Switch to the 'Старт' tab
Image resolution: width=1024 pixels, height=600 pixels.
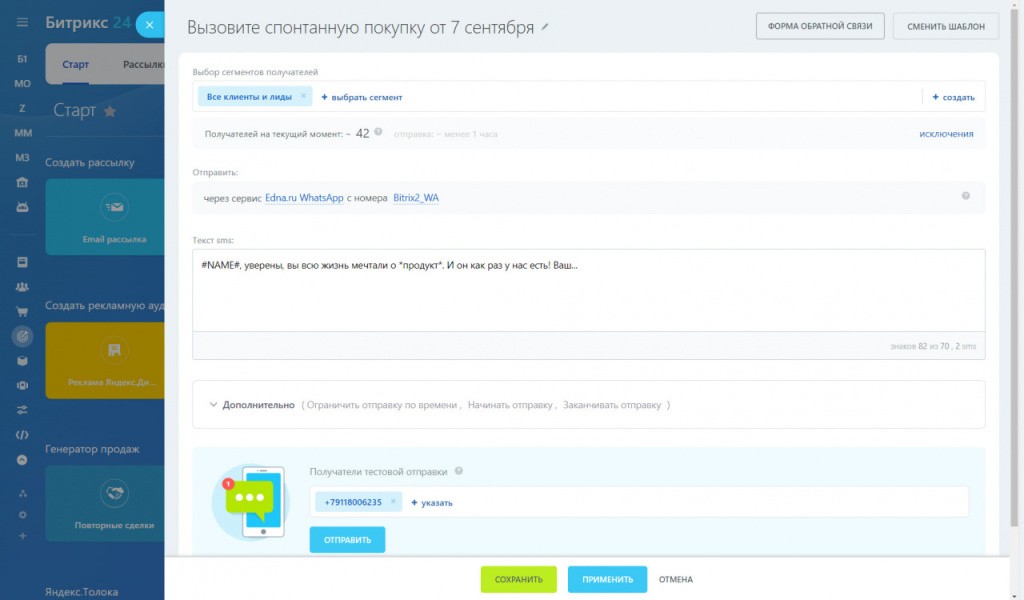click(x=75, y=65)
